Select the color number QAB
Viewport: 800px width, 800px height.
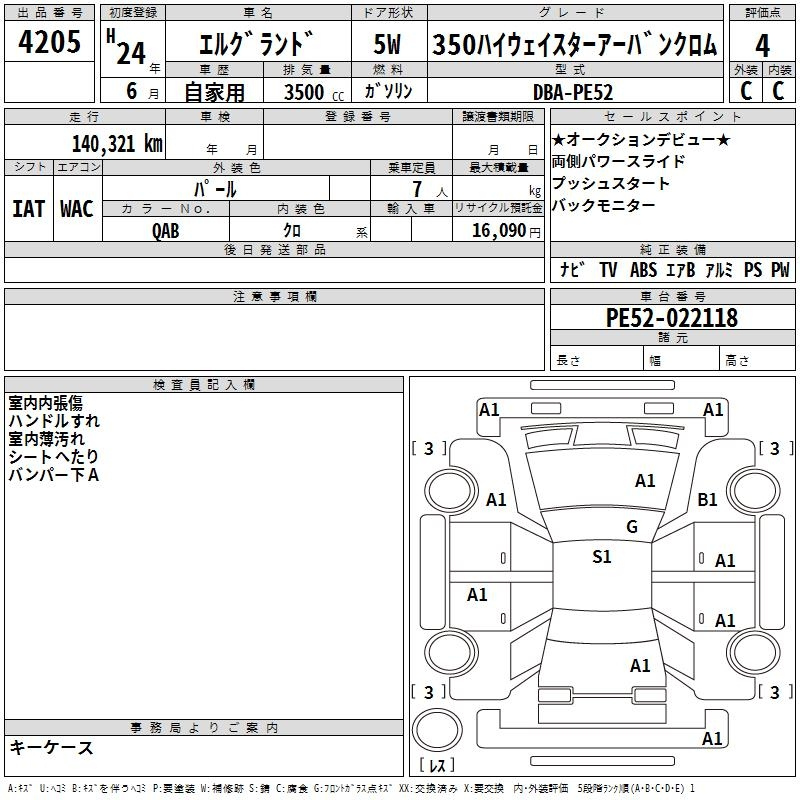click(x=165, y=231)
